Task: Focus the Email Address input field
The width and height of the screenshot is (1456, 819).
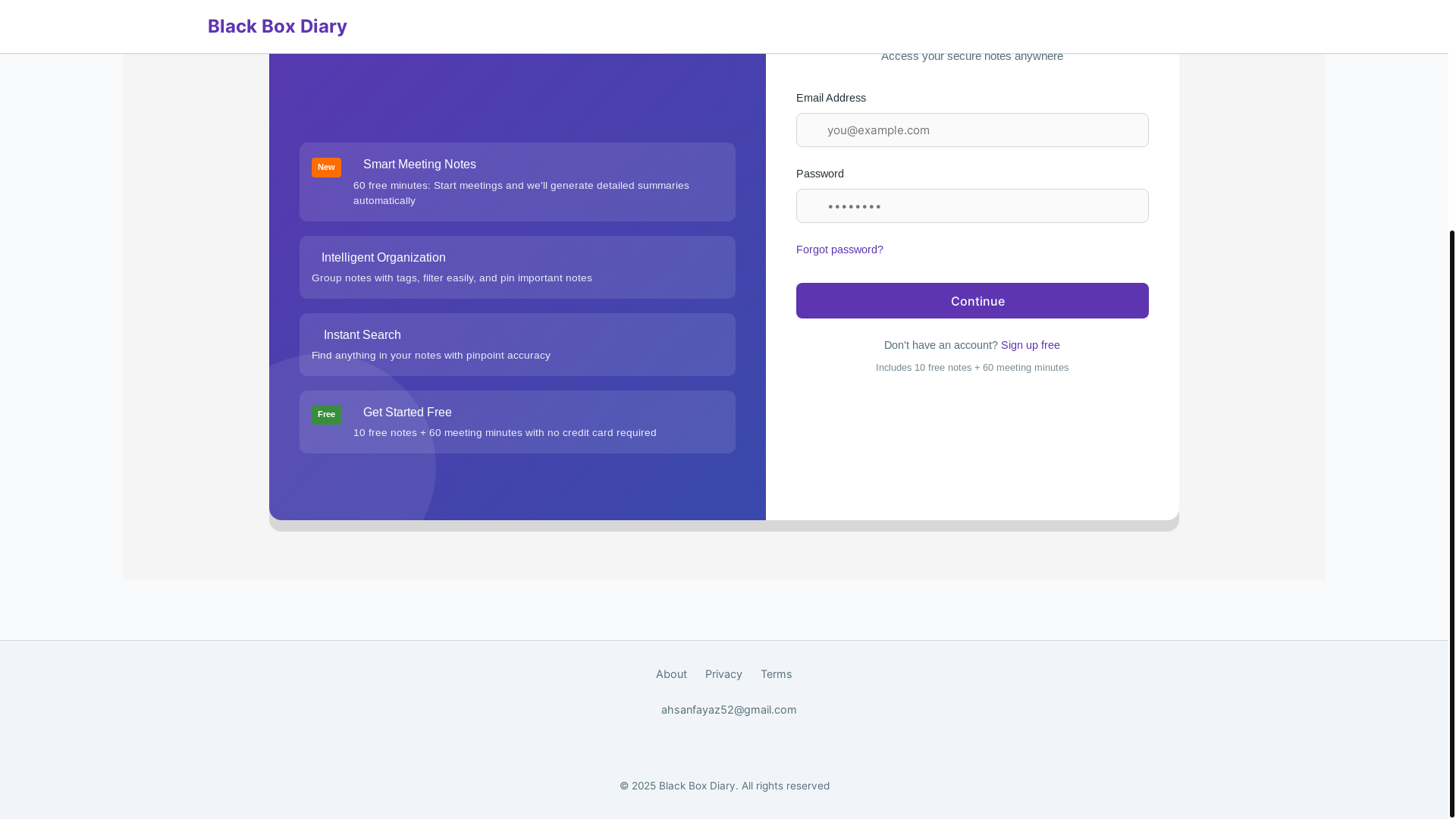Action: 972,130
